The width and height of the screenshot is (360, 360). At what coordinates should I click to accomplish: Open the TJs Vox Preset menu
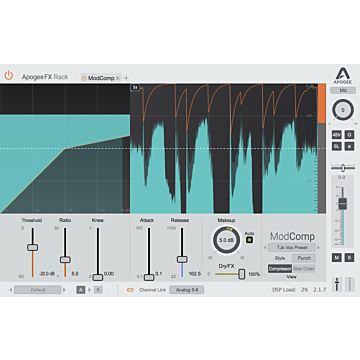click(x=292, y=247)
